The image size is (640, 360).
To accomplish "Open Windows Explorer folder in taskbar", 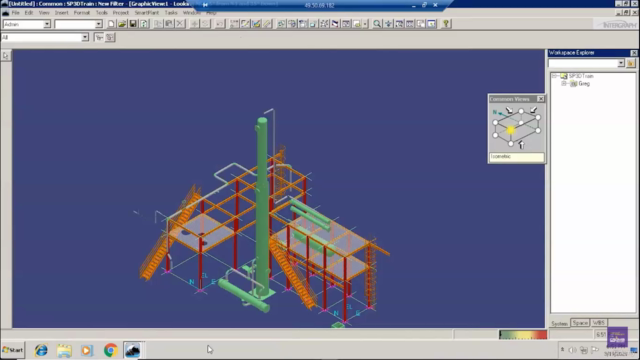I will pyautogui.click(x=64, y=350).
